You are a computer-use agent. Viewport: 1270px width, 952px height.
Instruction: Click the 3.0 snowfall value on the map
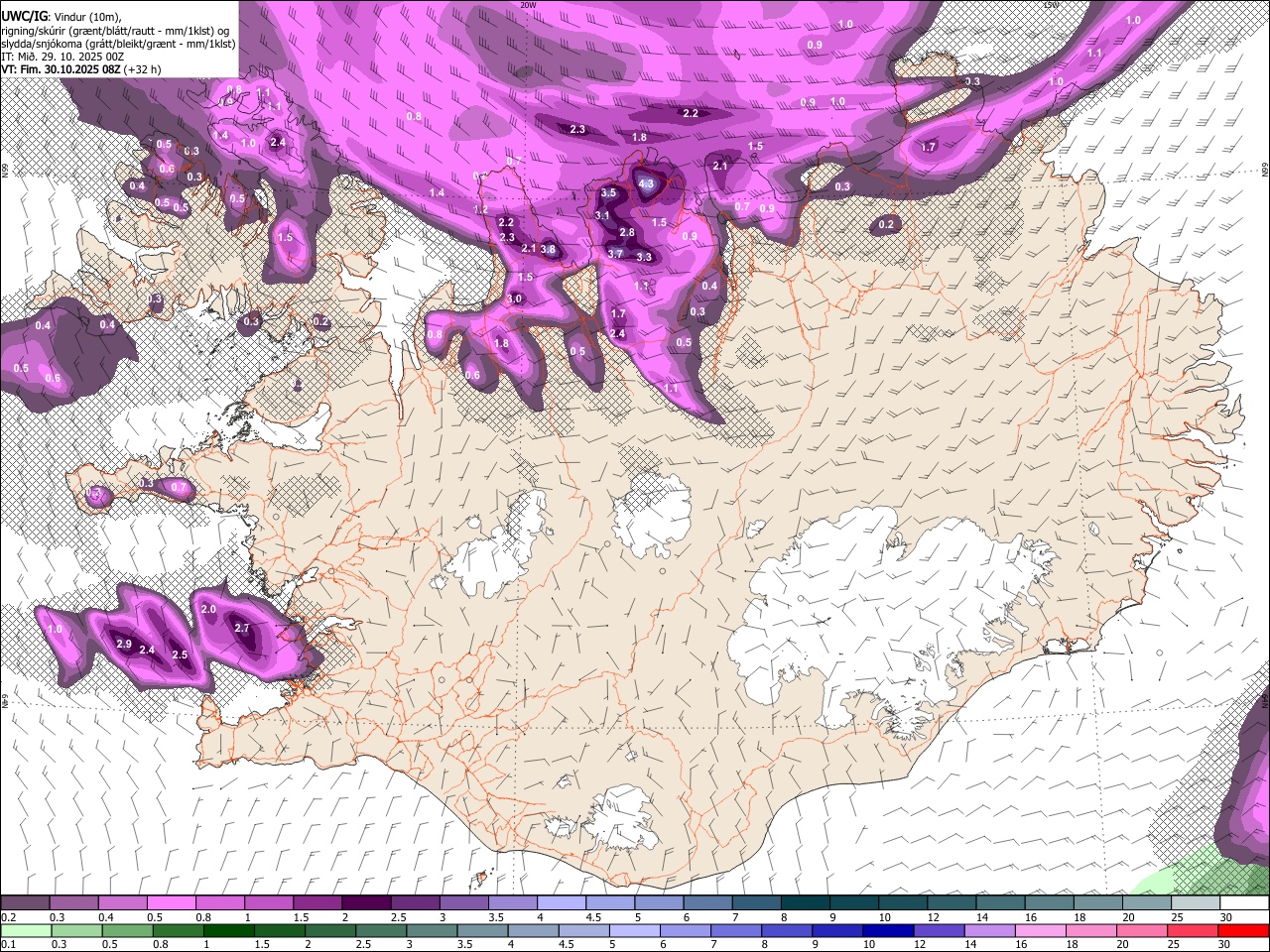coord(514,299)
